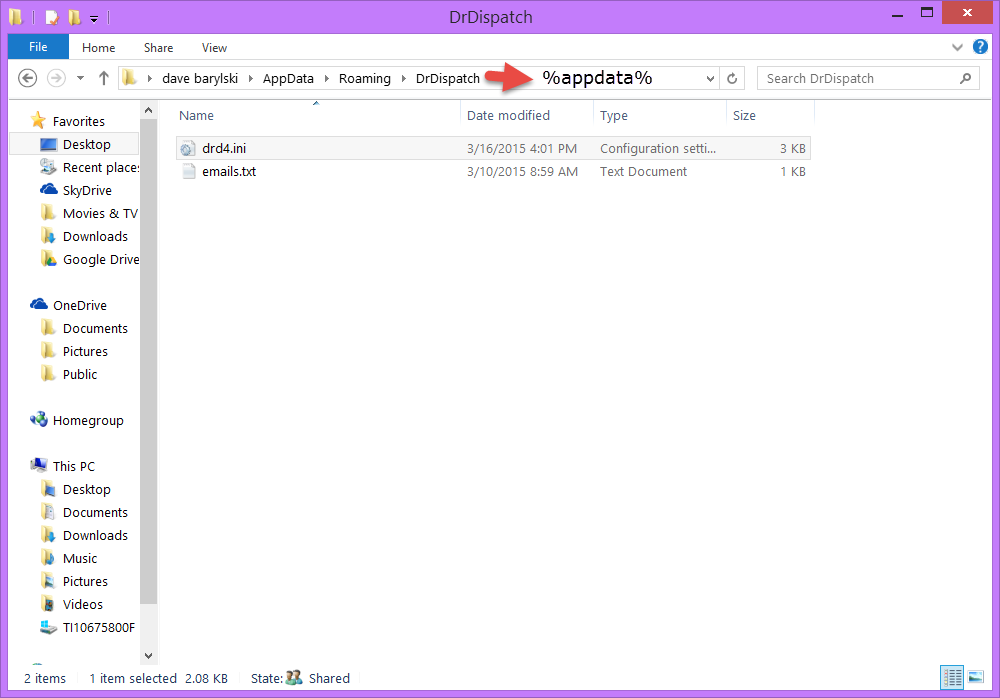This screenshot has width=1000, height=698.
Task: Open Desktop under This PC
Action: (x=87, y=489)
